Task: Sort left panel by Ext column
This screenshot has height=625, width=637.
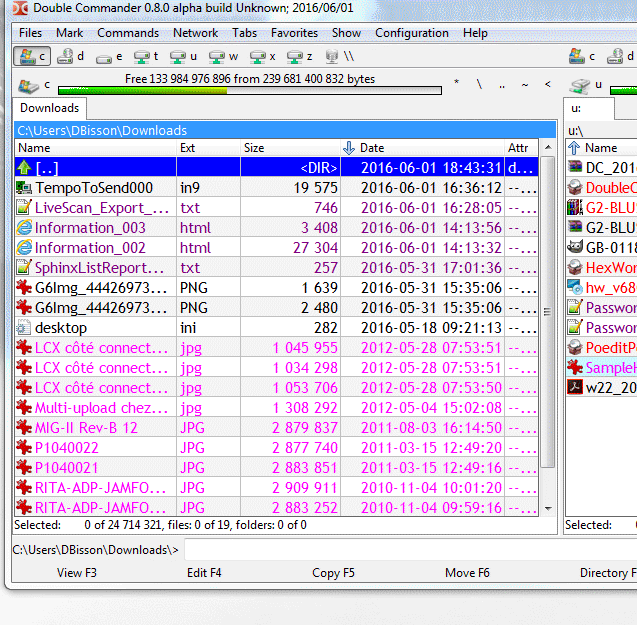Action: [208, 148]
